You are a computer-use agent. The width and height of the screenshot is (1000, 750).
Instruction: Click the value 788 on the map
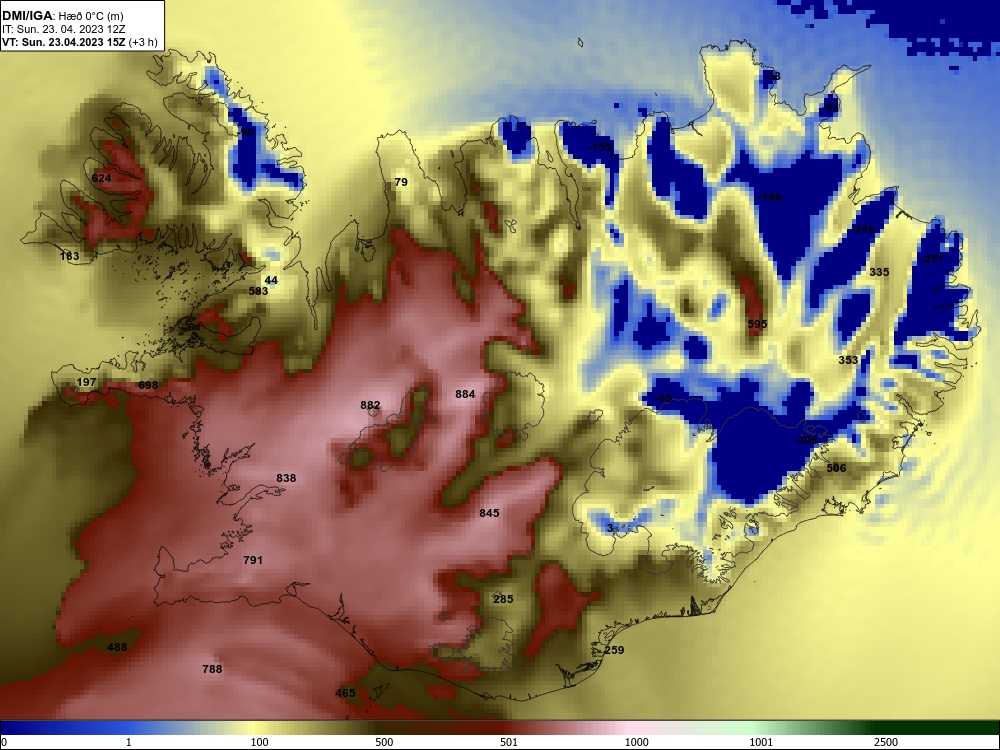coord(212,668)
